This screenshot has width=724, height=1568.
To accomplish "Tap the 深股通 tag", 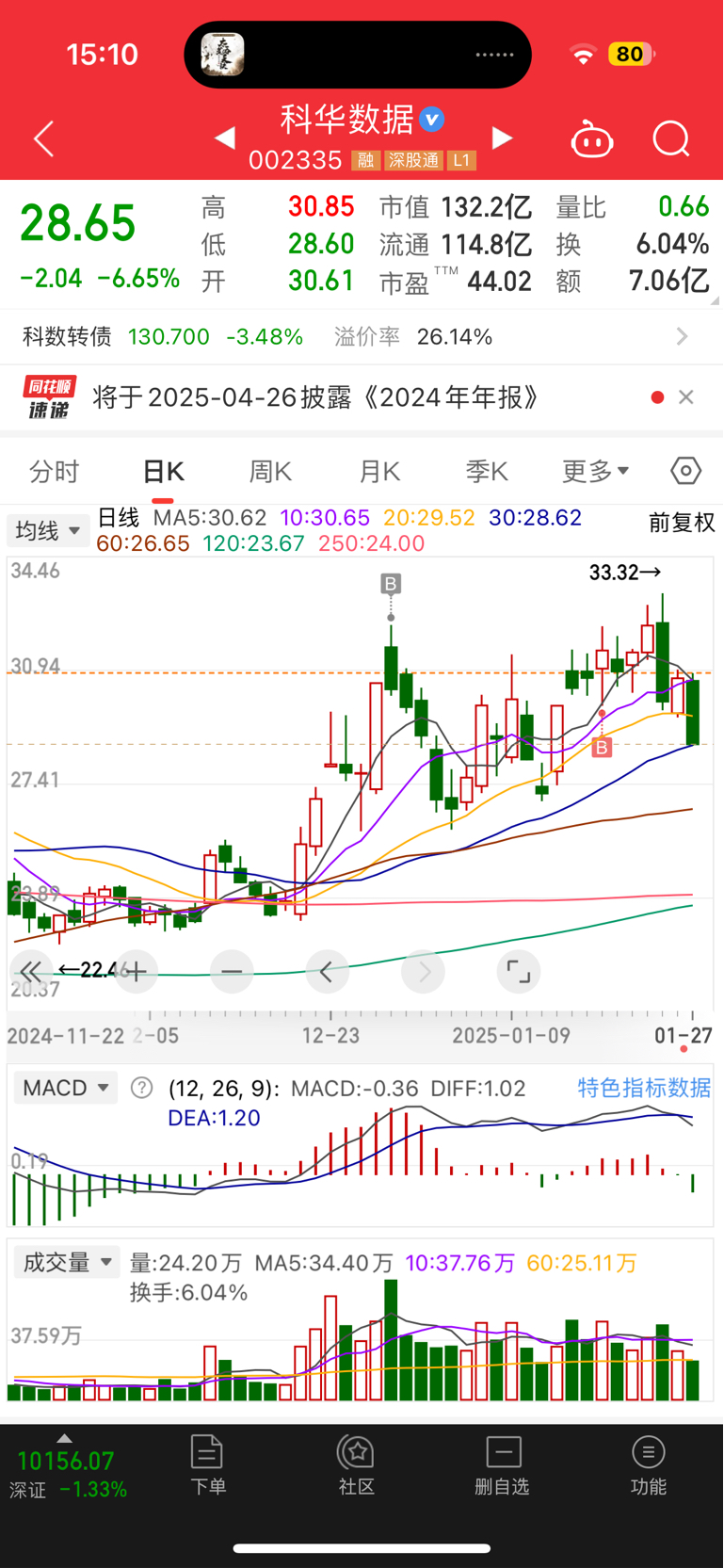I will click(x=413, y=160).
